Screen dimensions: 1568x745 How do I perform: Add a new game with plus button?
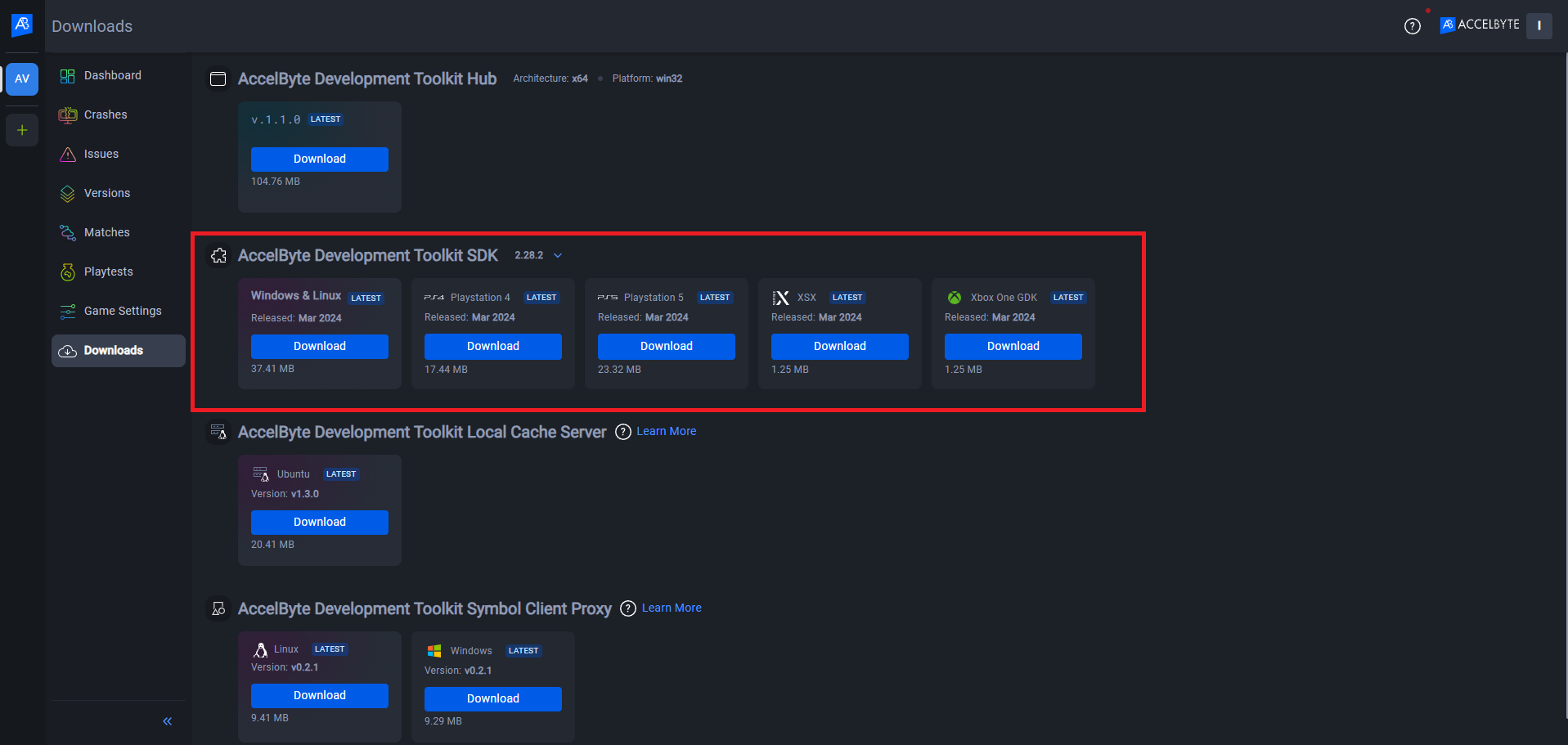click(x=22, y=130)
